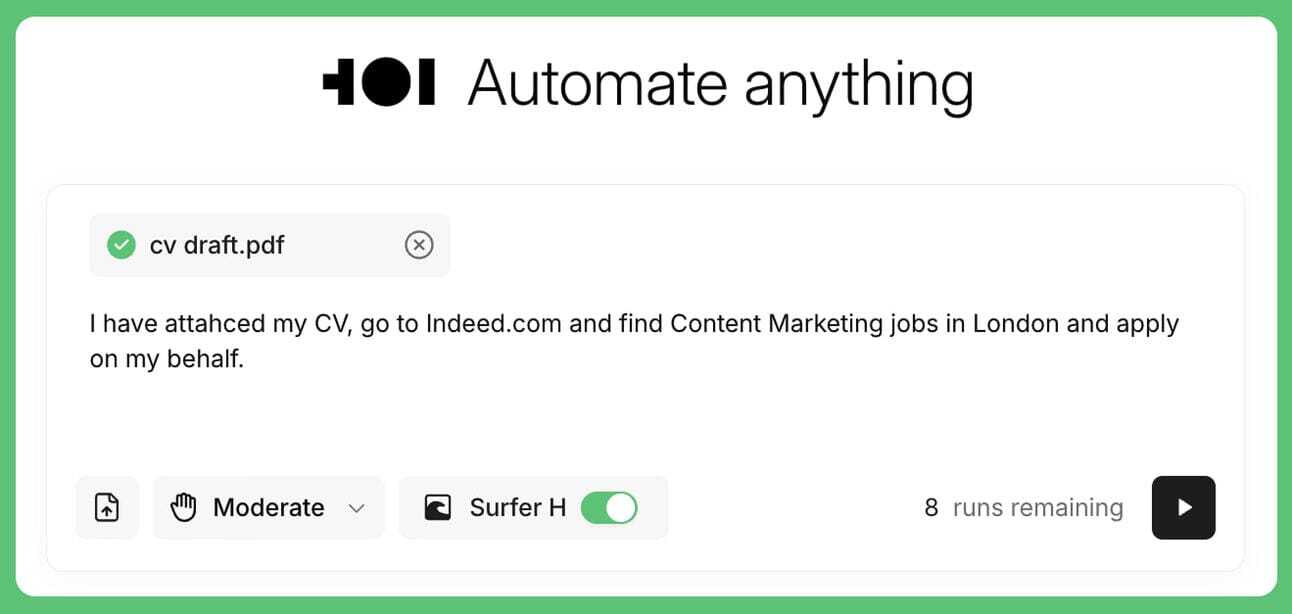Expand the chevron next to Moderate

coord(356,508)
